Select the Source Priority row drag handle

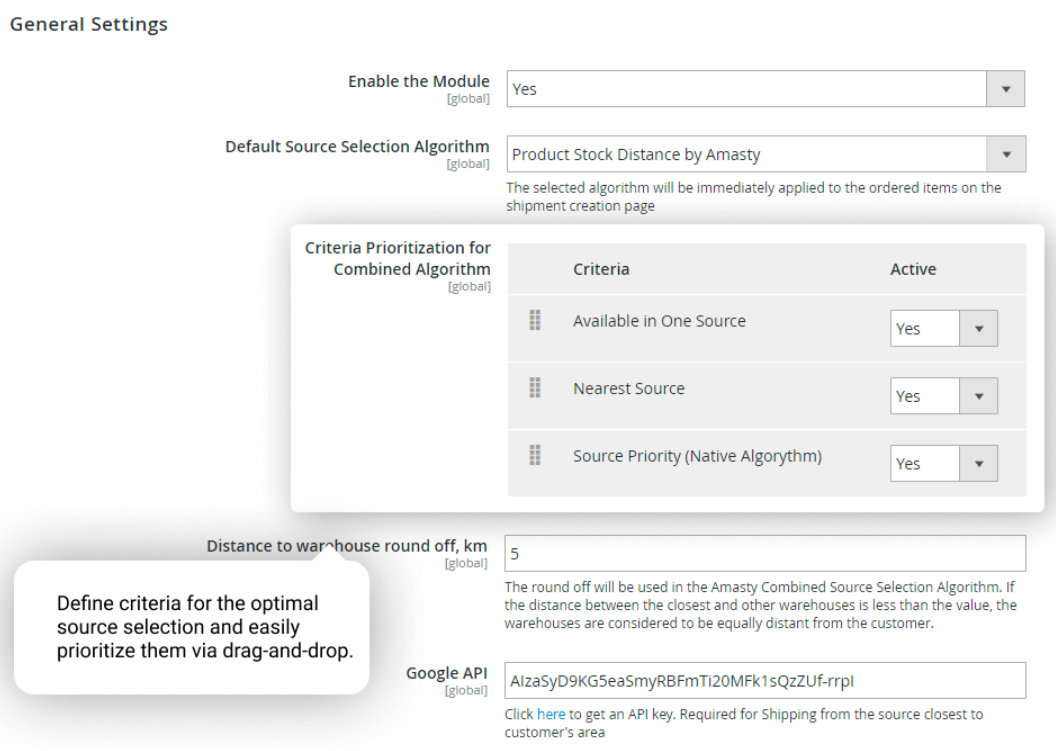(535, 455)
